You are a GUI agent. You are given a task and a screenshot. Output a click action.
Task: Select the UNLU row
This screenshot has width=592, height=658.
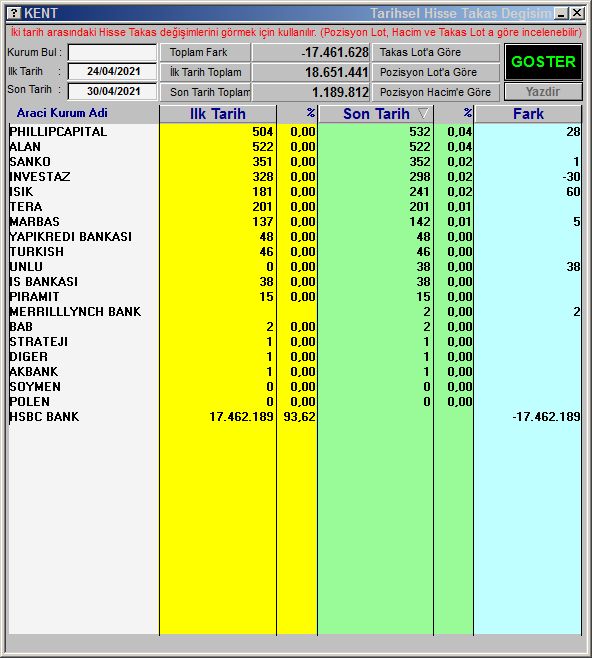(x=295, y=267)
